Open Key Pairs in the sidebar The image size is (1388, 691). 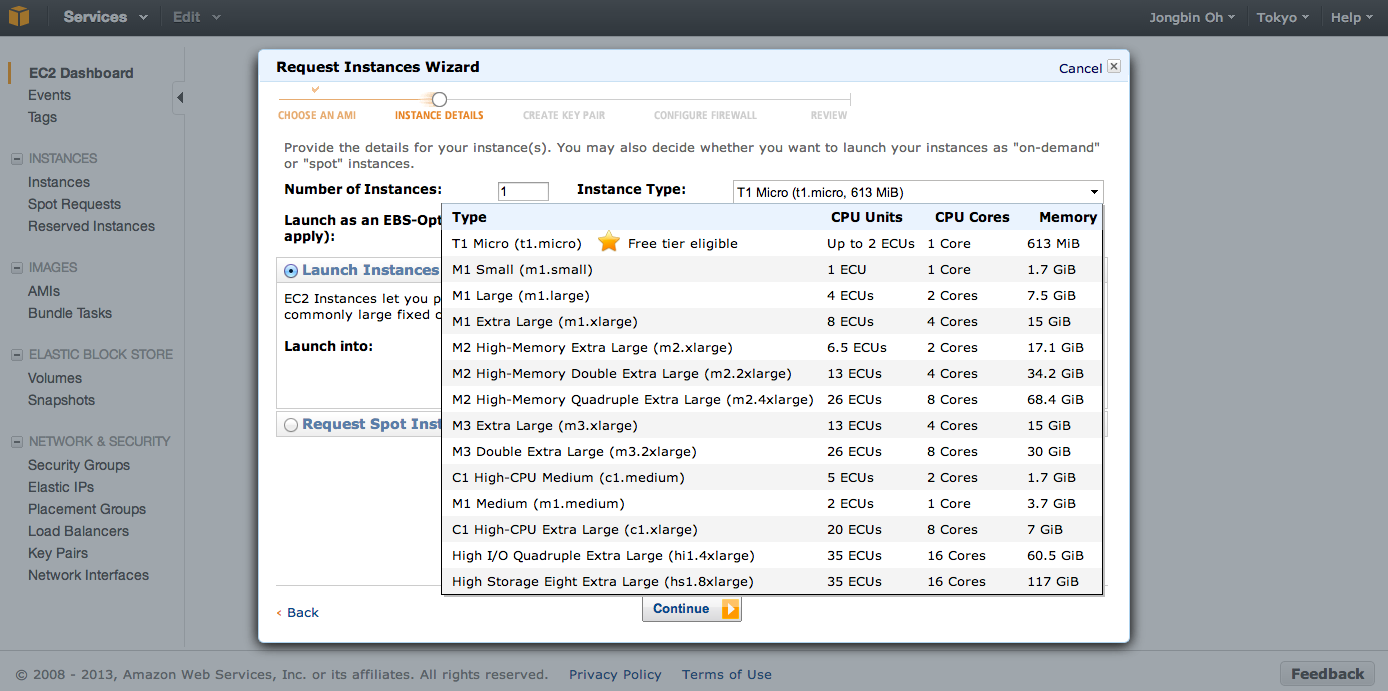(x=58, y=553)
